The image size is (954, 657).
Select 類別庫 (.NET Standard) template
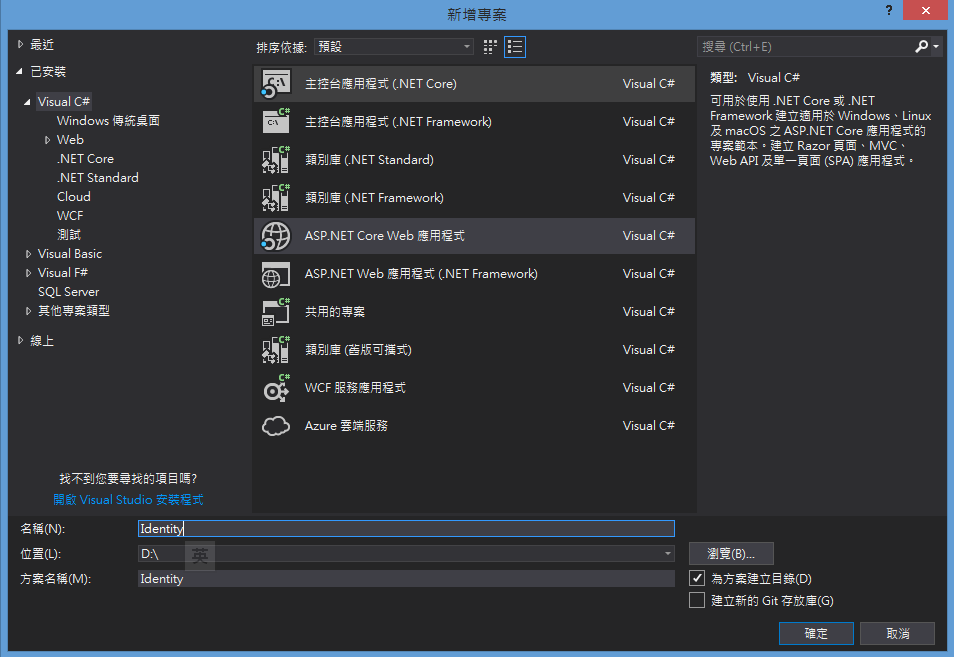[474, 159]
